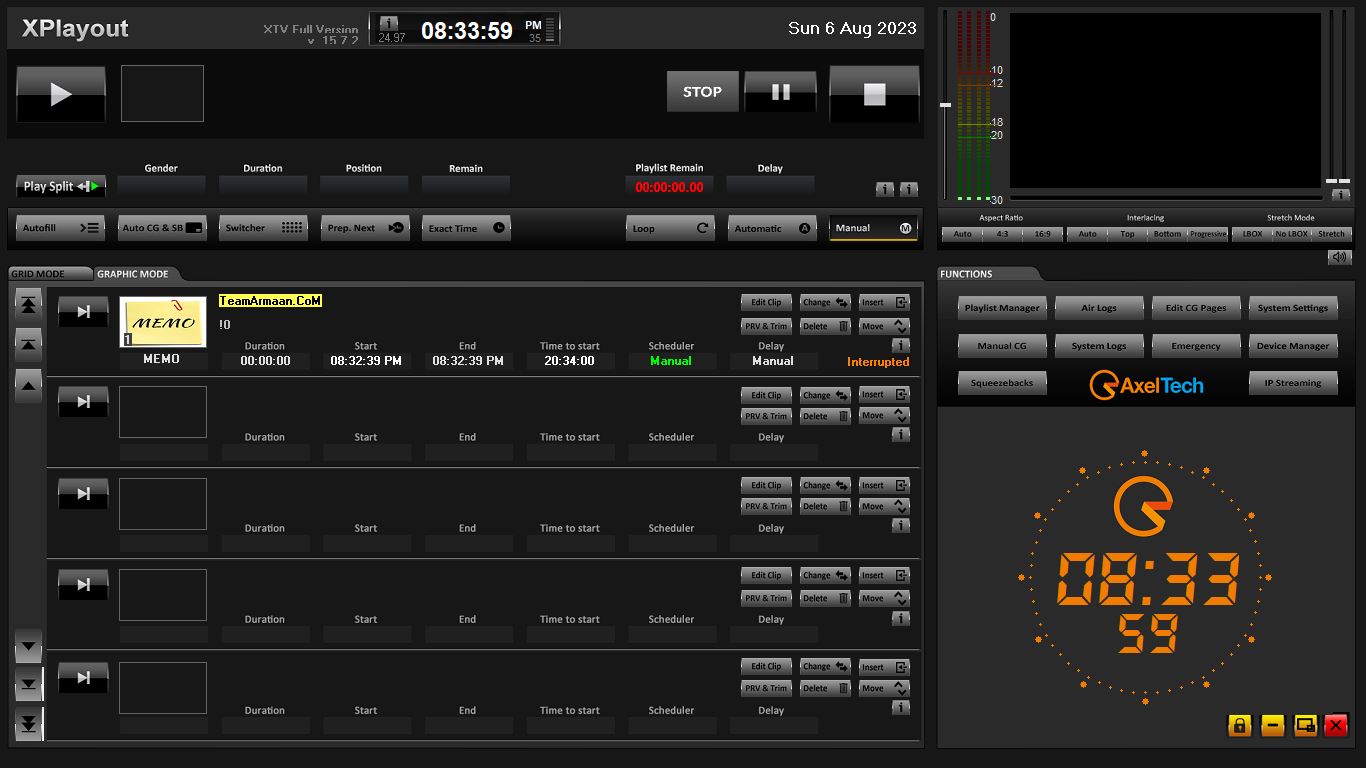The image size is (1366, 768).
Task: Enable Loop playback
Action: point(670,228)
